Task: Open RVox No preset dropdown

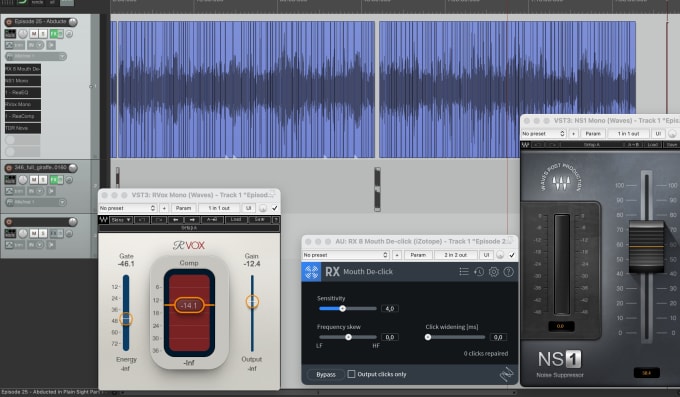Action: (128, 208)
